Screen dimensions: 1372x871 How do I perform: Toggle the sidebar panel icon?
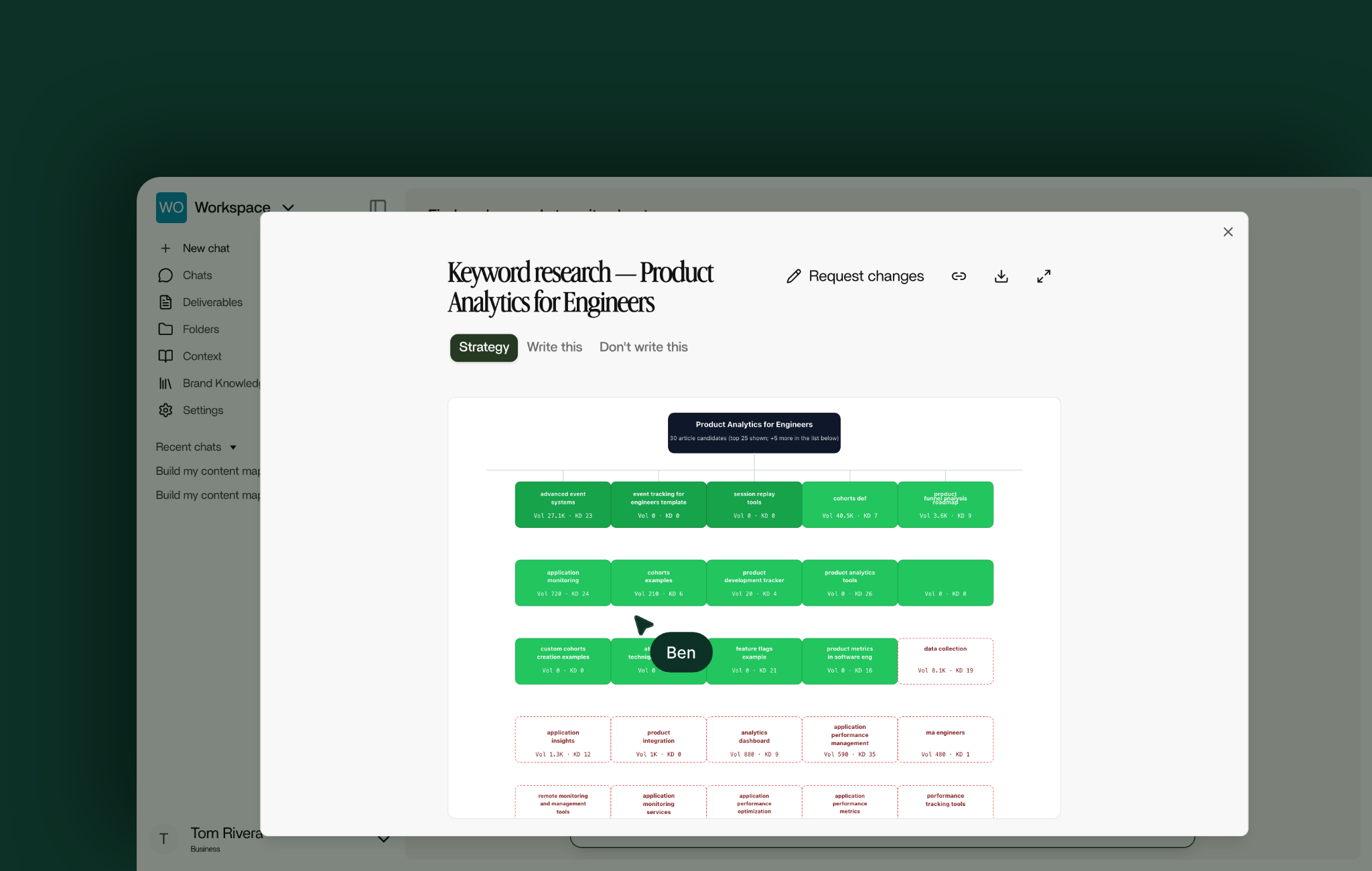pyautogui.click(x=378, y=208)
